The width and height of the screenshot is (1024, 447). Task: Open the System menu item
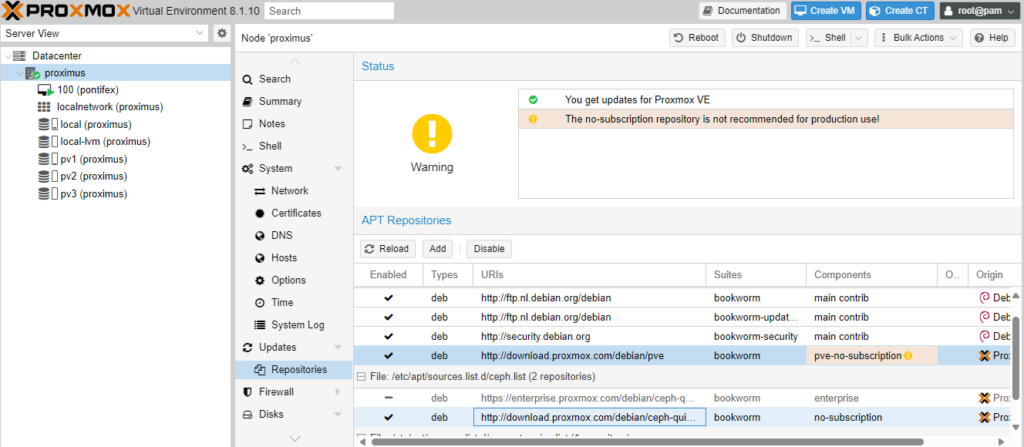pos(293,169)
